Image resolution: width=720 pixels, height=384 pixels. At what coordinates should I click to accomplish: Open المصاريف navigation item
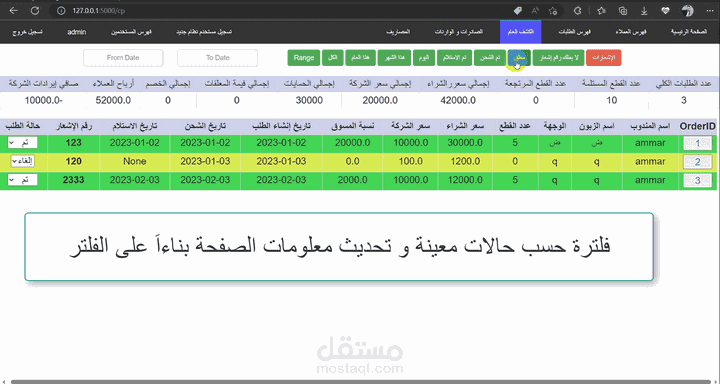398,32
